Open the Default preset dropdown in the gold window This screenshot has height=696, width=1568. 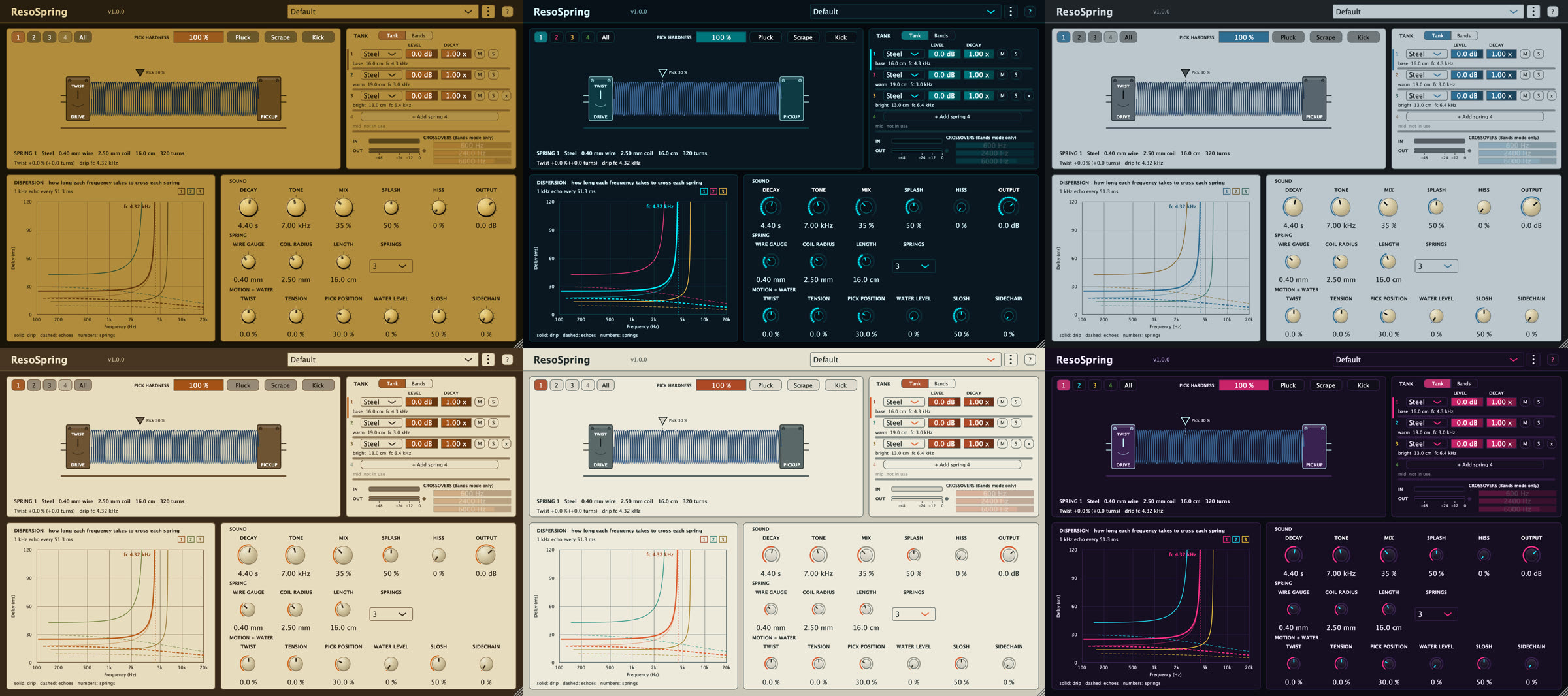coord(382,12)
